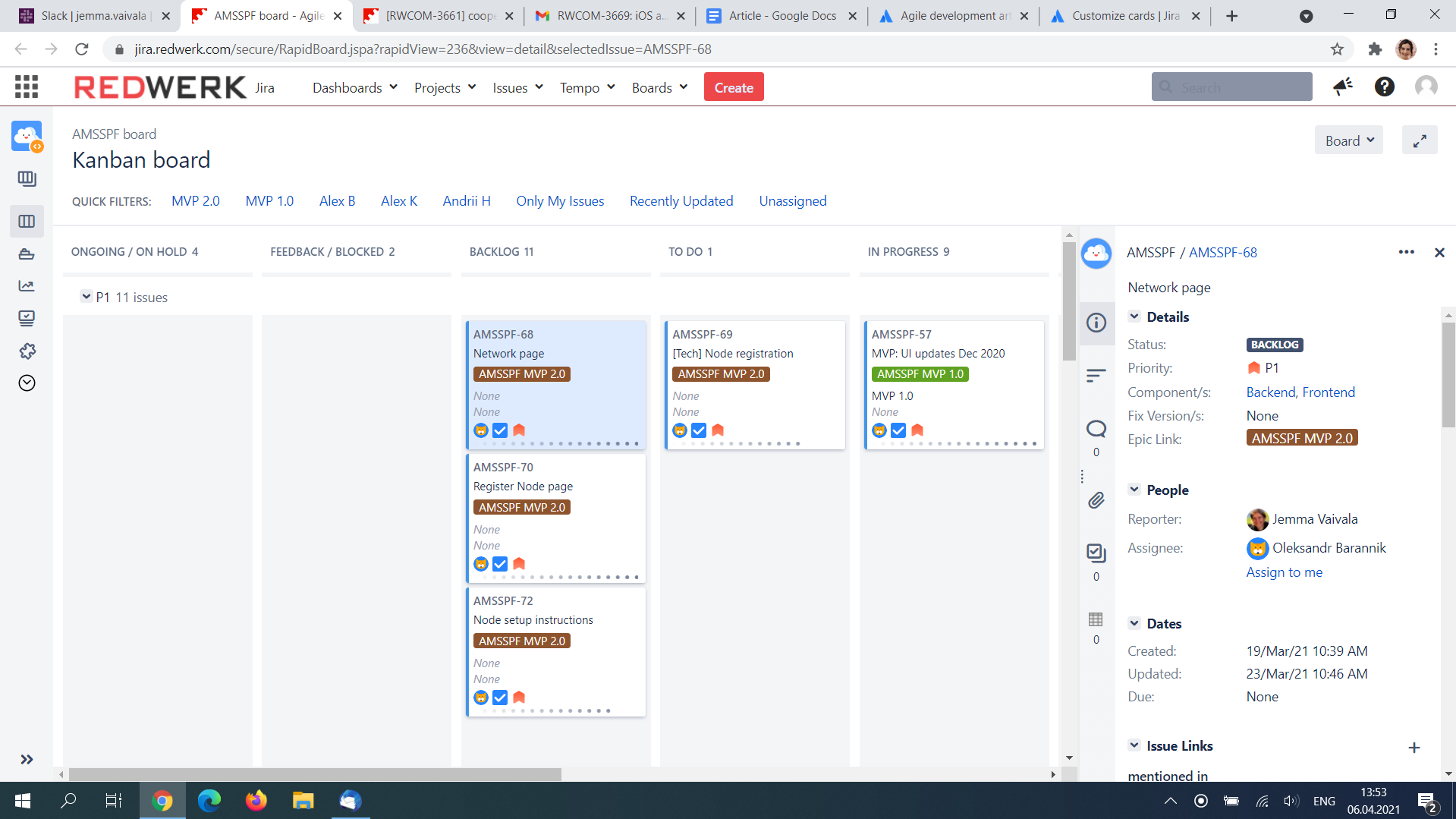Viewport: 1456px width, 819px height.
Task: Open the Backend component link
Action: click(x=1271, y=392)
